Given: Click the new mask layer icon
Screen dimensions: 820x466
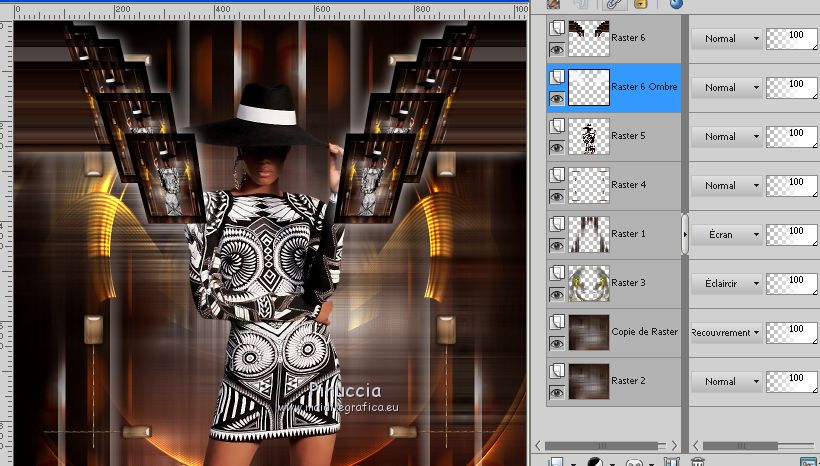Looking at the screenshot, I should pos(634,462).
